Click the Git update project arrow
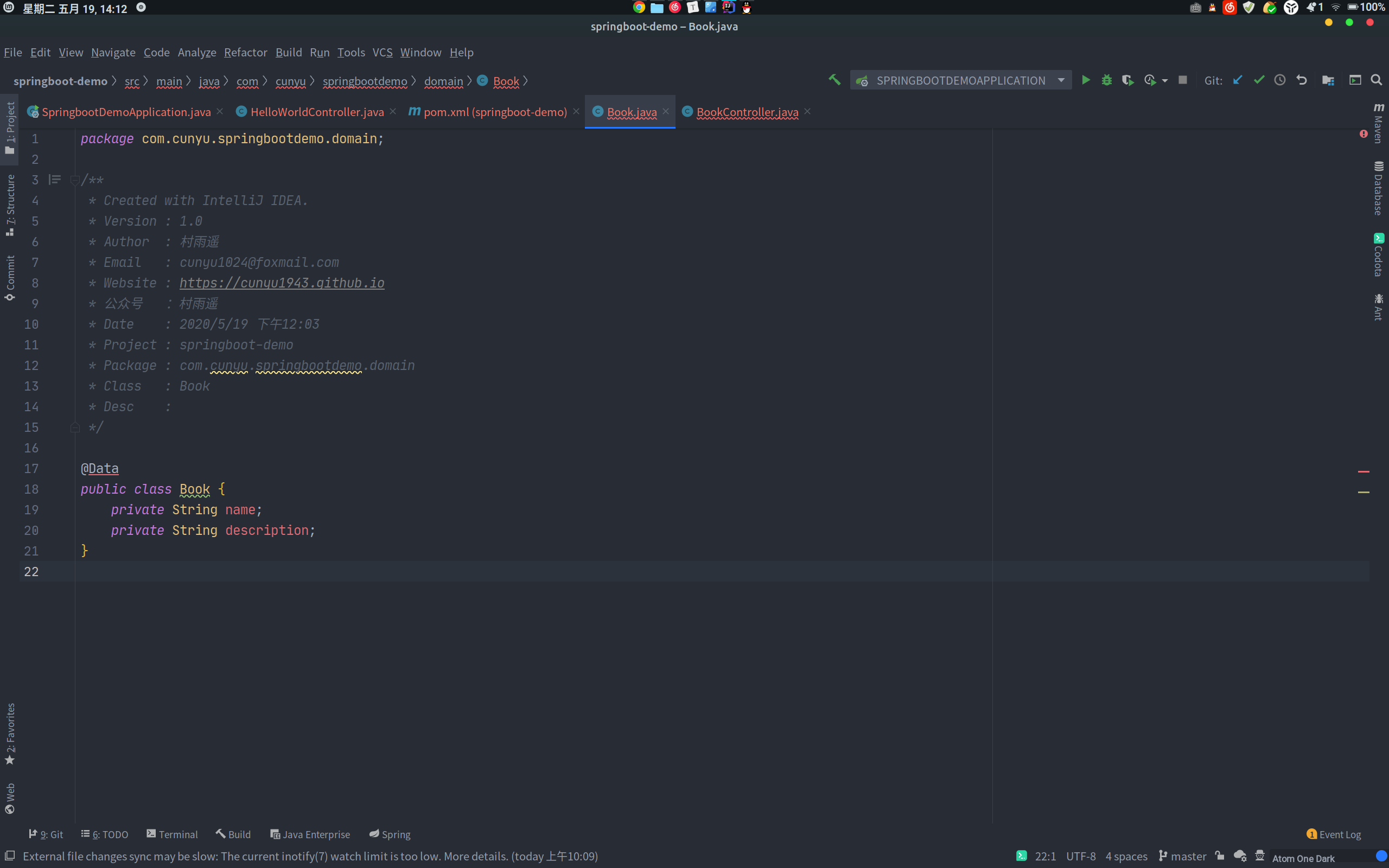Viewport: 1389px width, 868px height. (x=1238, y=80)
